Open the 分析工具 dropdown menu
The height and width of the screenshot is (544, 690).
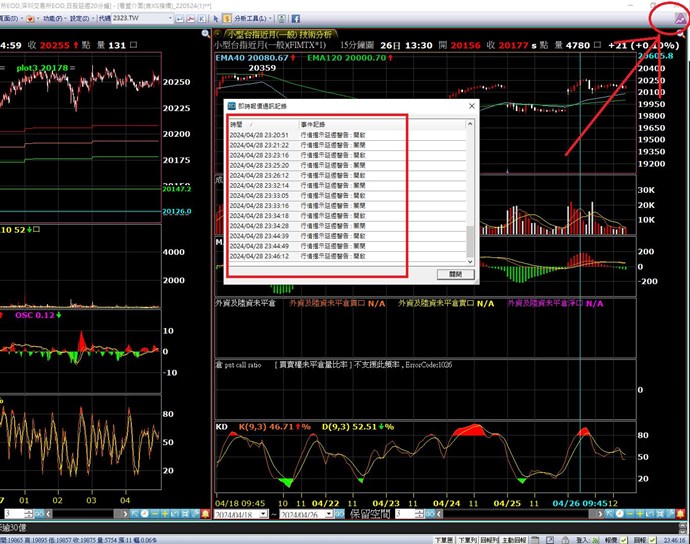(x=251, y=19)
